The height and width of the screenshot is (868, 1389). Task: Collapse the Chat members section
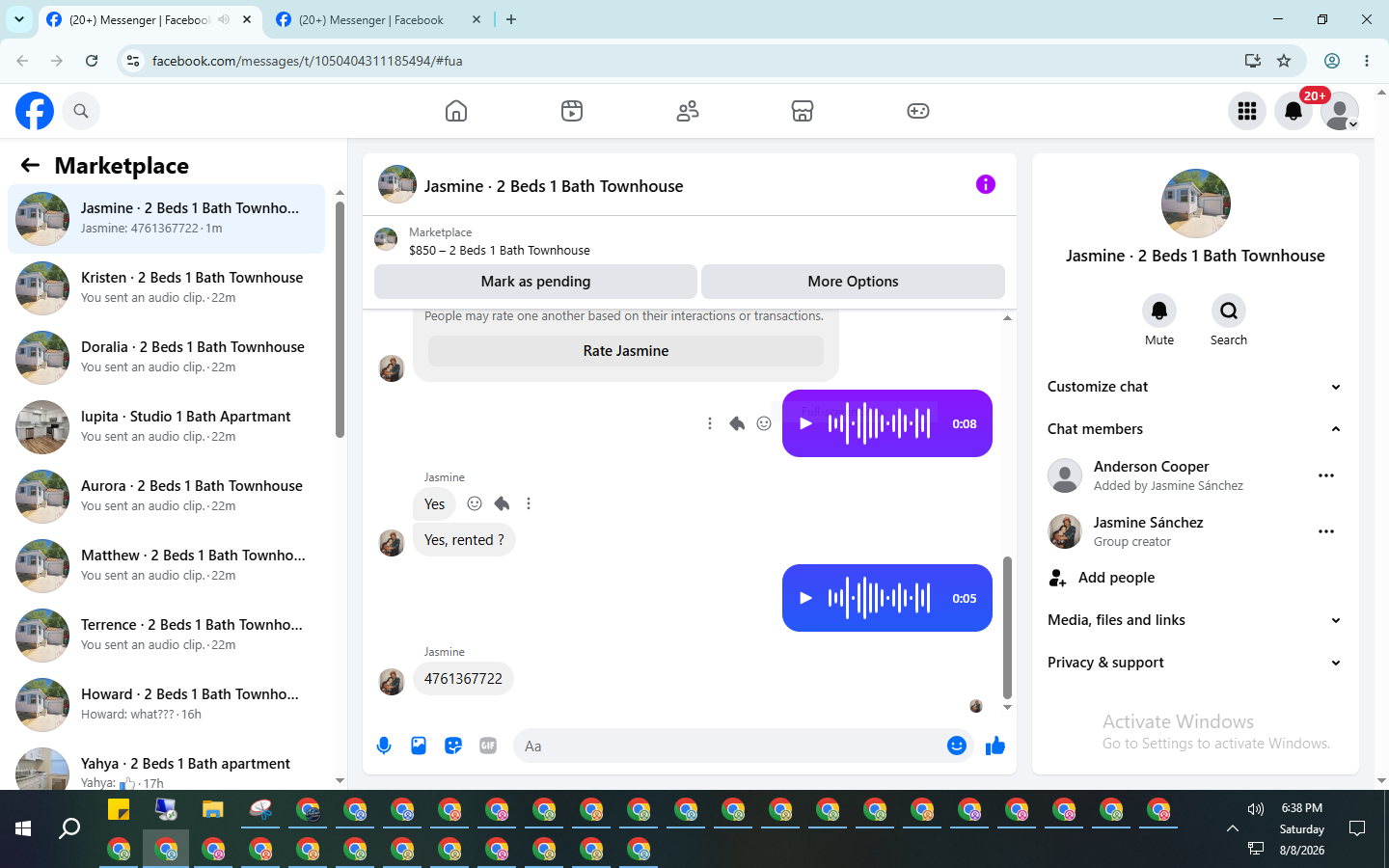[x=1195, y=429]
